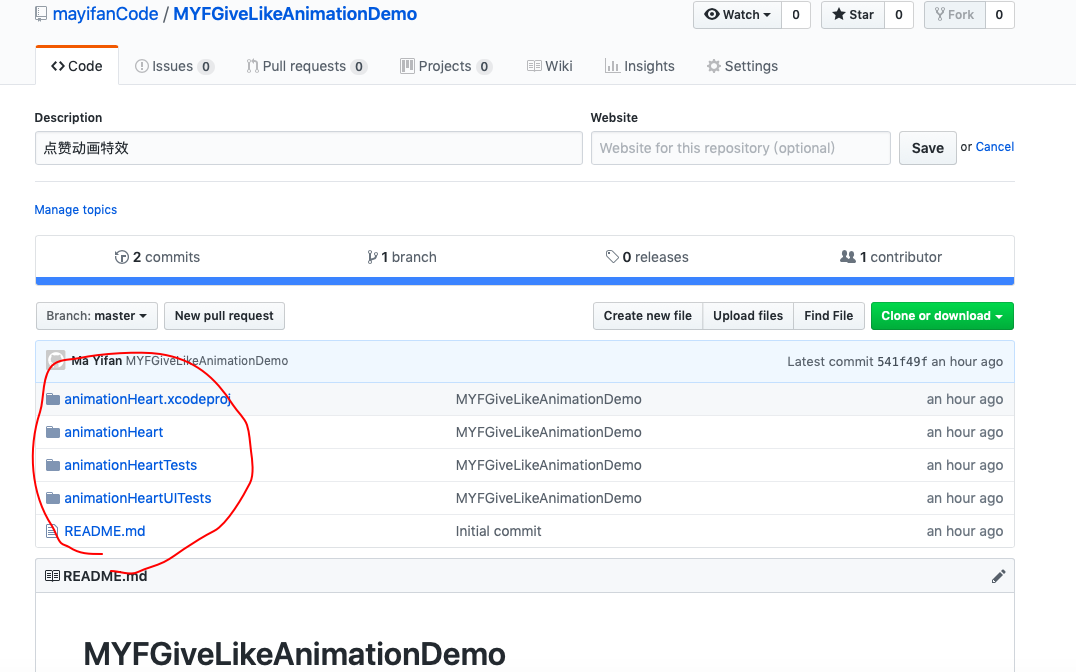Star the repository with the Star button

[853, 14]
